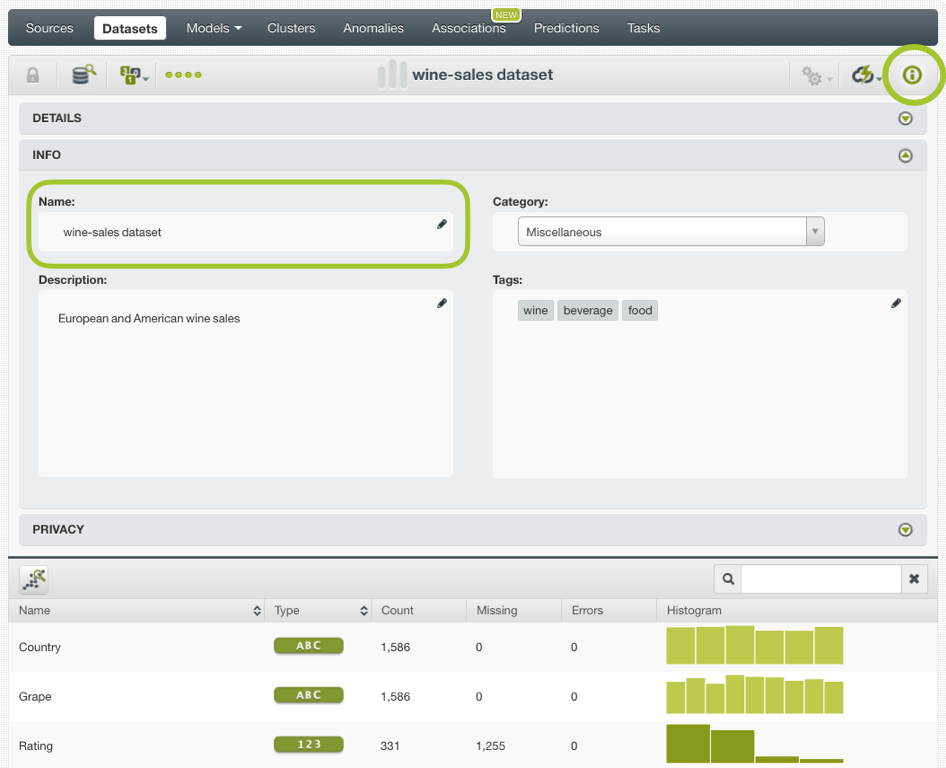Edit the description with pencil icon
This screenshot has width=946, height=768.
tap(442, 303)
